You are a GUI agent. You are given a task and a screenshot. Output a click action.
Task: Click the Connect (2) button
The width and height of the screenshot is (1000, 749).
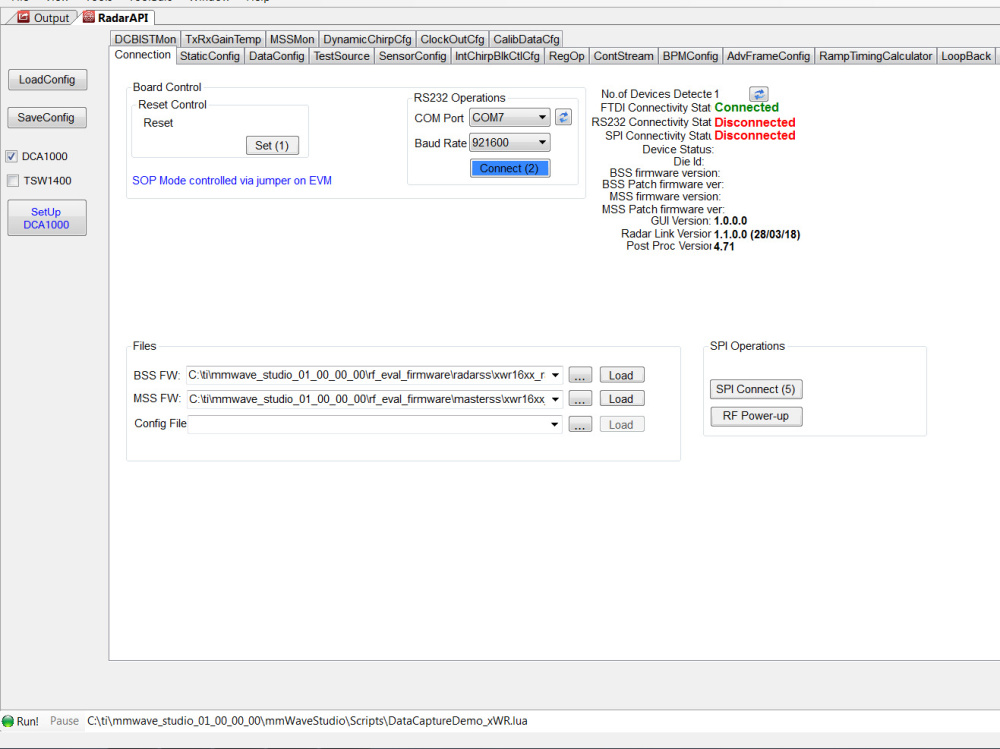(x=510, y=168)
